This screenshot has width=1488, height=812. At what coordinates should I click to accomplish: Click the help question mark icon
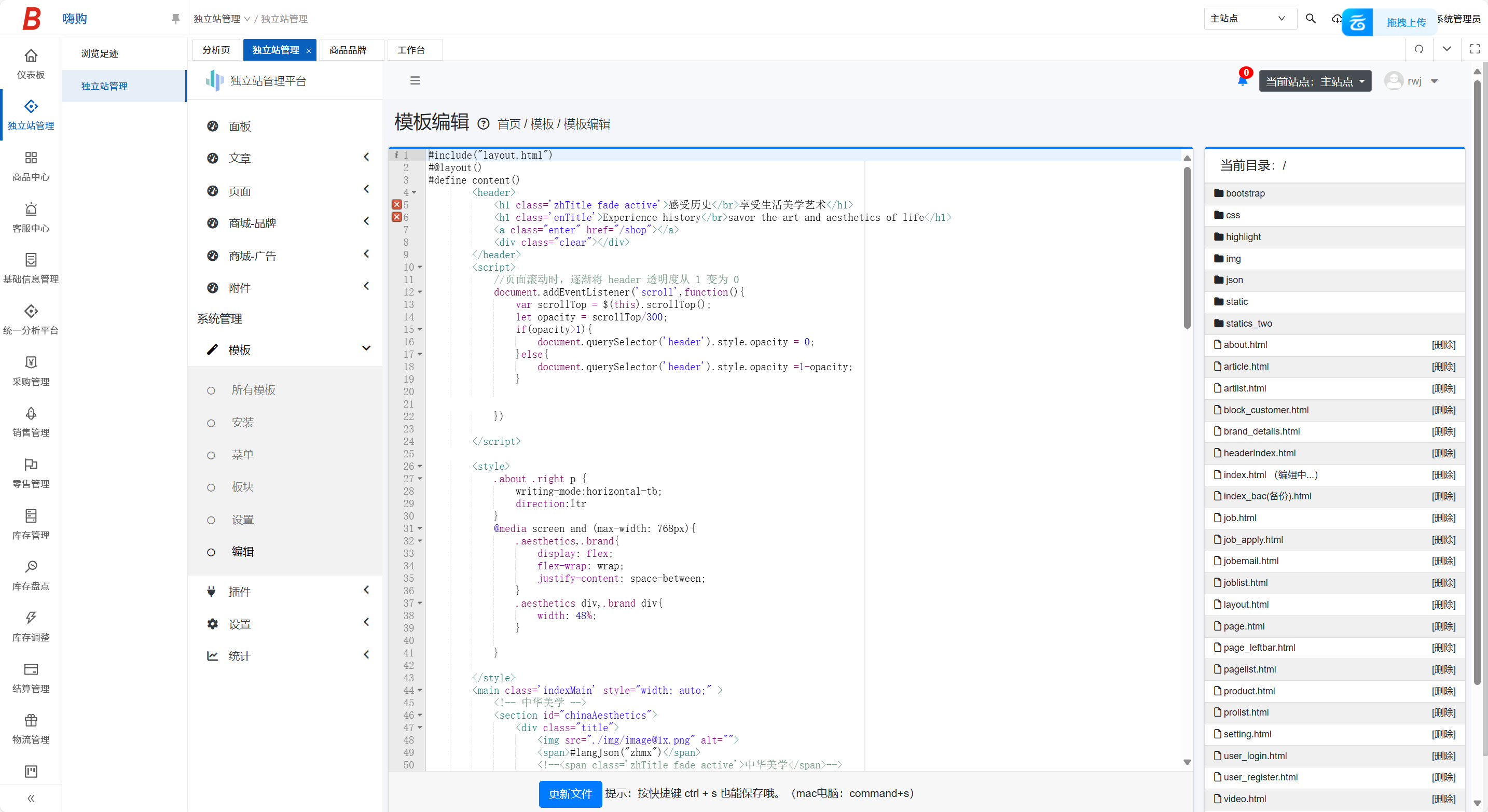(483, 123)
